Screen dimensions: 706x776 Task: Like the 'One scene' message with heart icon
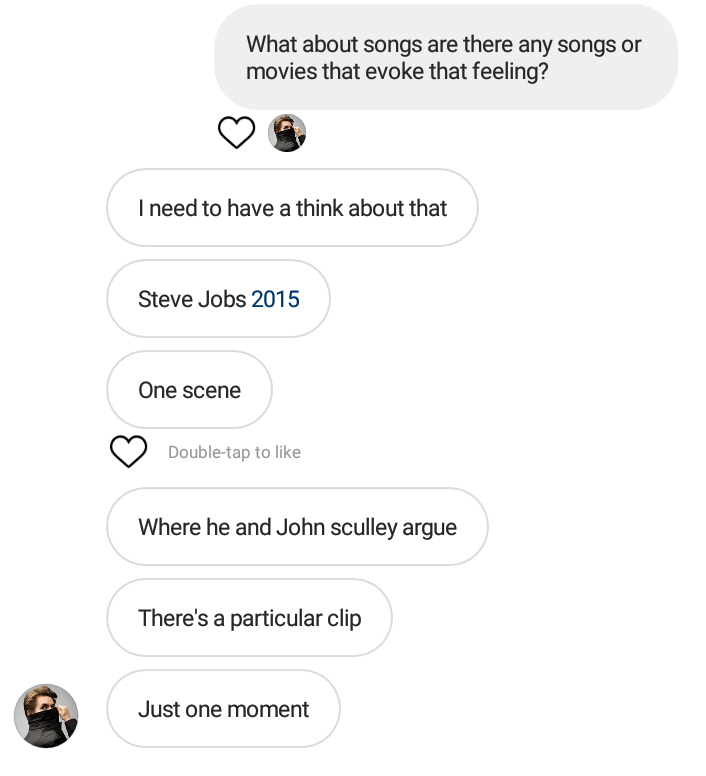[x=128, y=452]
